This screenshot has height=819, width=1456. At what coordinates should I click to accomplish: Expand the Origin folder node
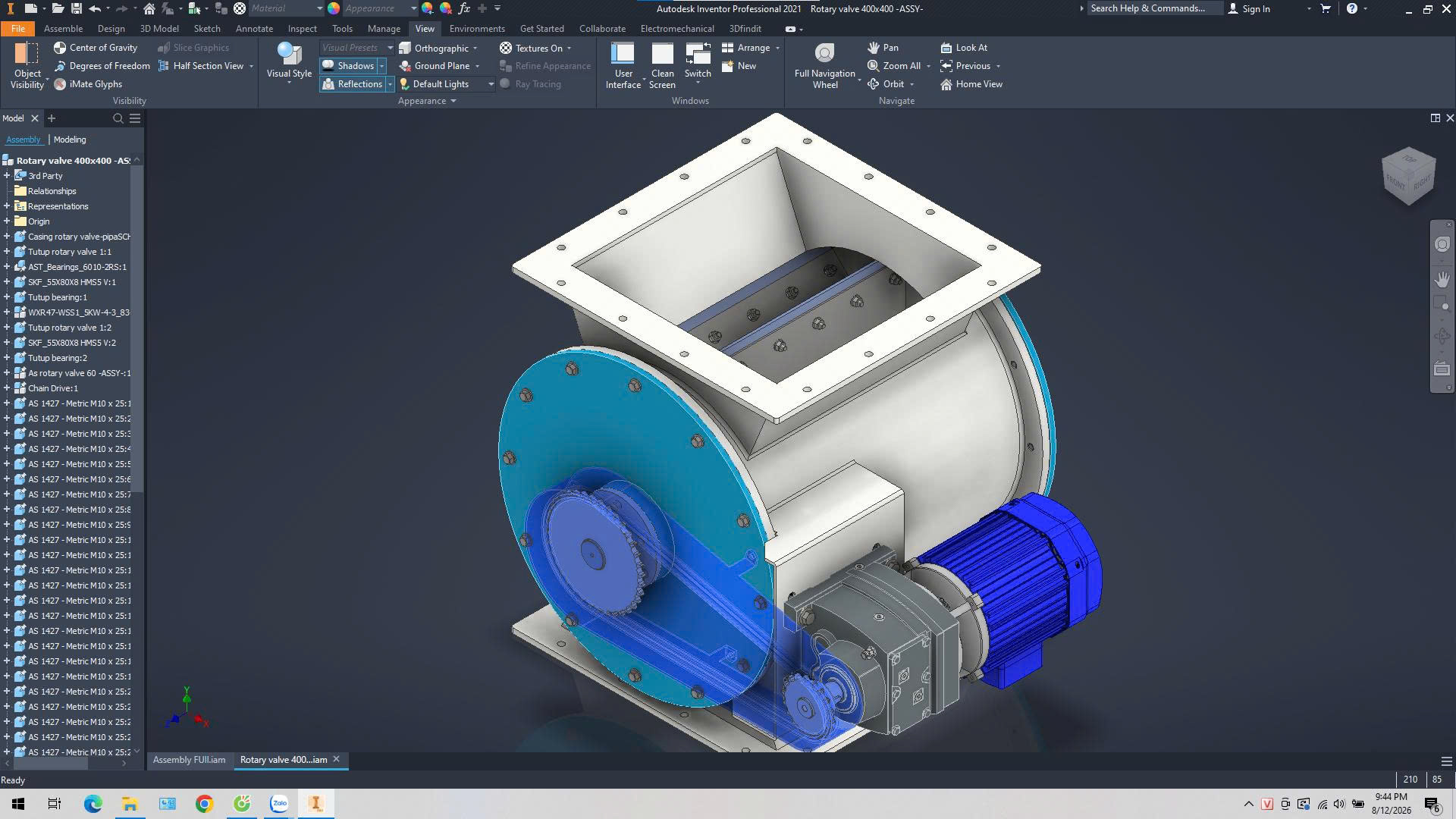tap(7, 221)
